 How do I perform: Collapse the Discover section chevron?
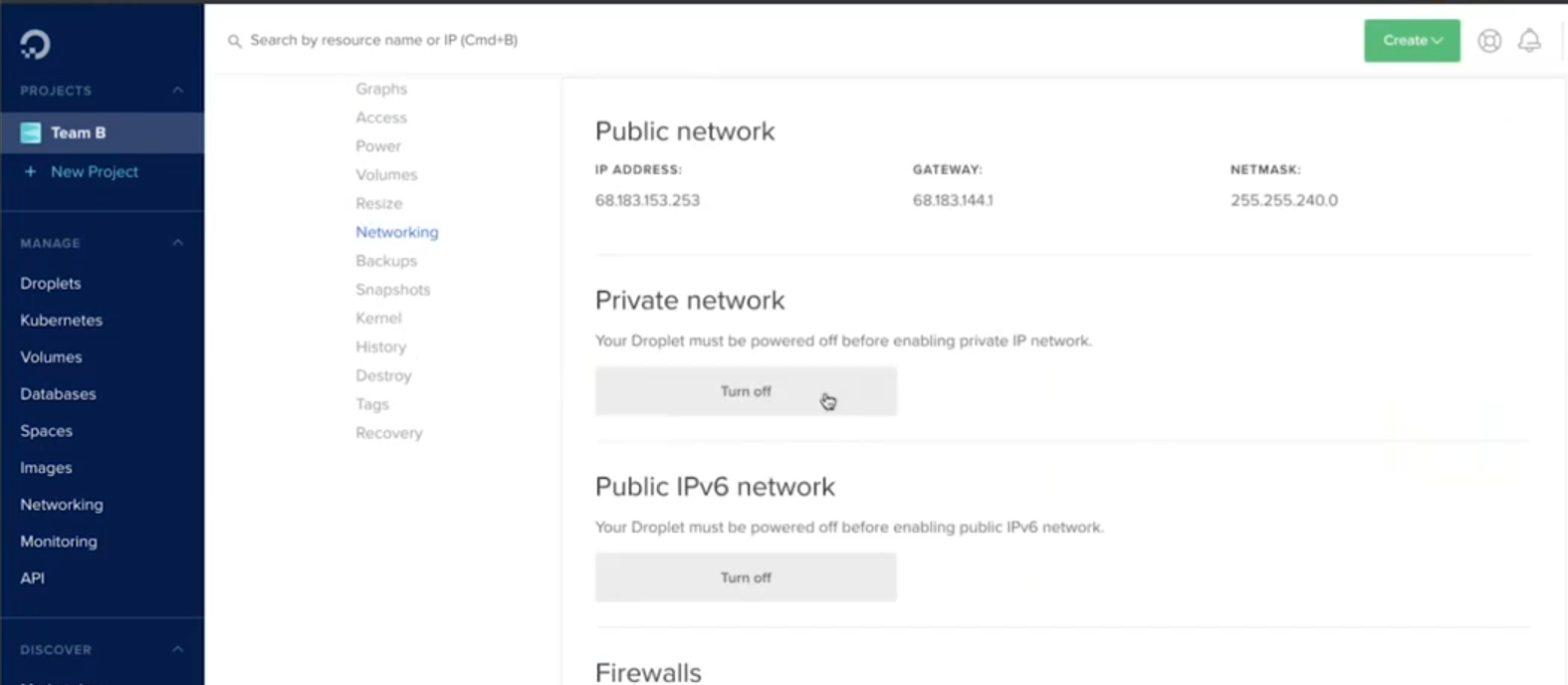point(177,649)
